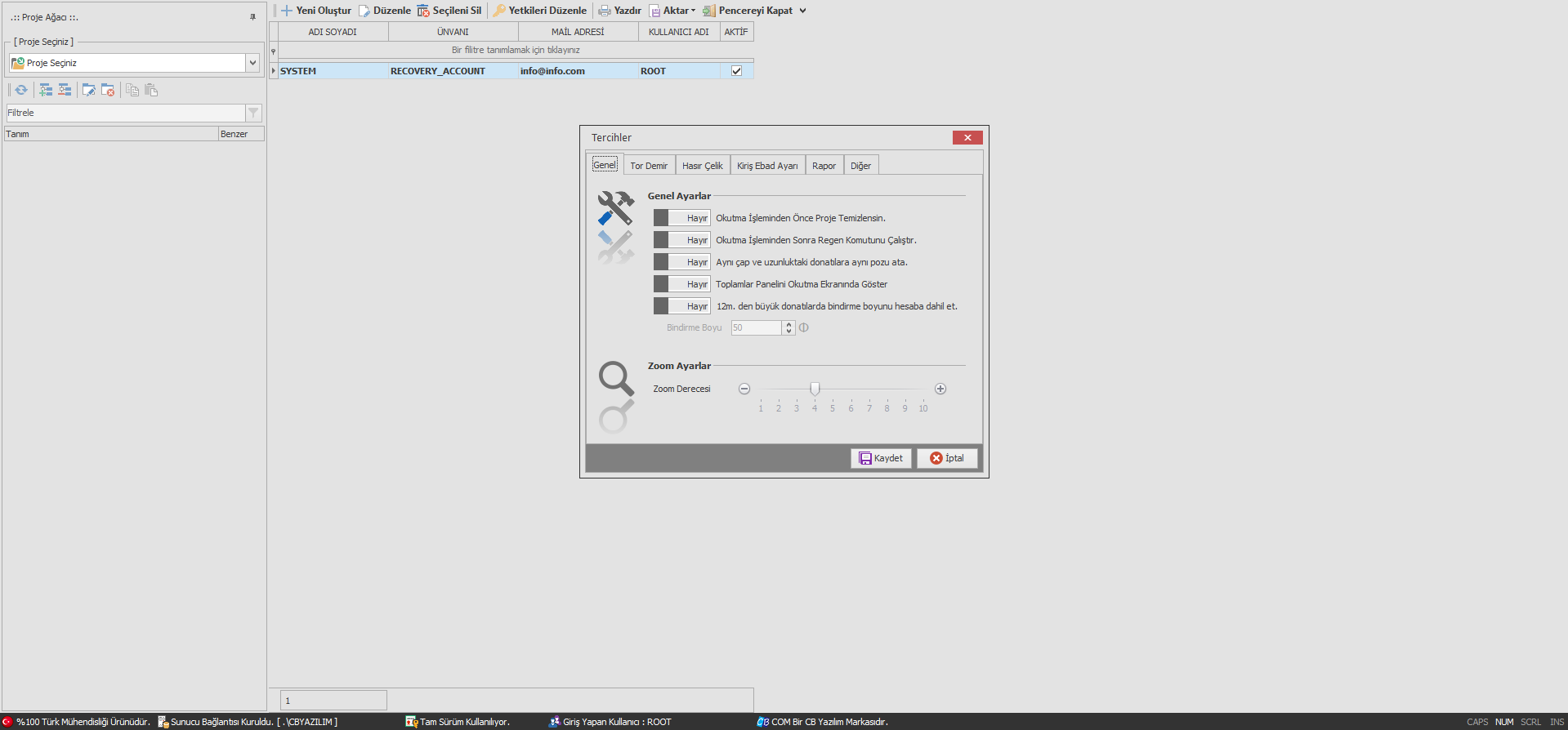1568x730 pixels.
Task: Click the page number field showing 1
Action: coord(333,701)
